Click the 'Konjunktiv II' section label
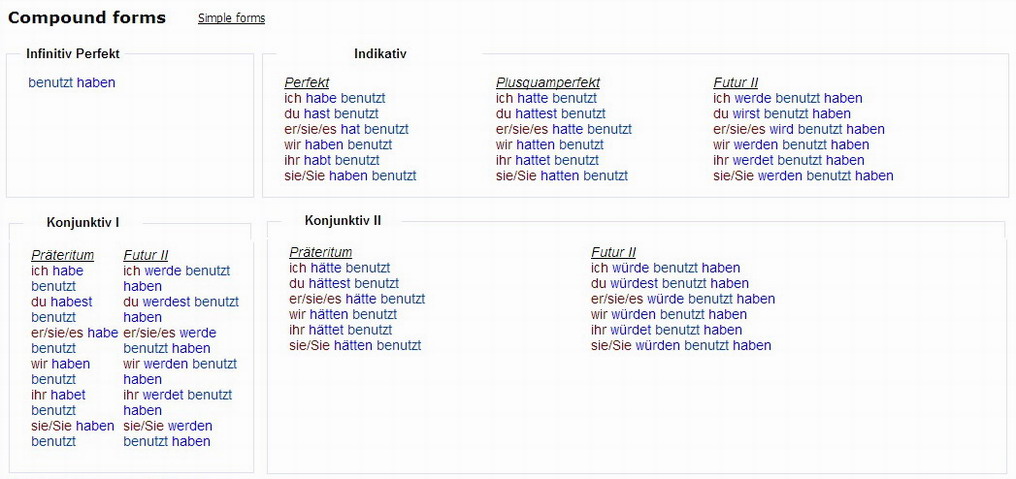 pyautogui.click(x=342, y=221)
